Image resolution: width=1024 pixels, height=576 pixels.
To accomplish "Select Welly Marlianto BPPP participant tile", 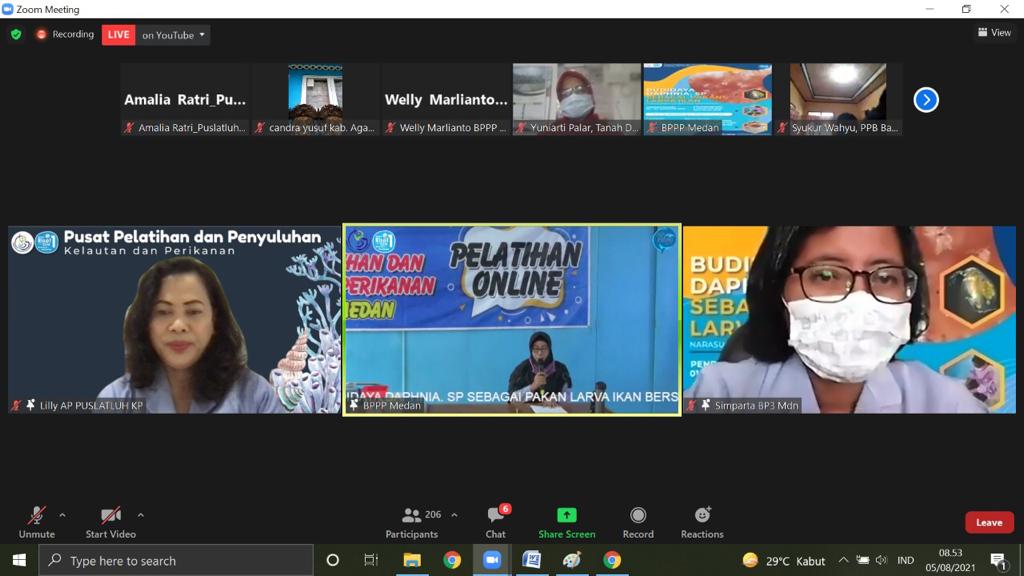I will (x=446, y=99).
